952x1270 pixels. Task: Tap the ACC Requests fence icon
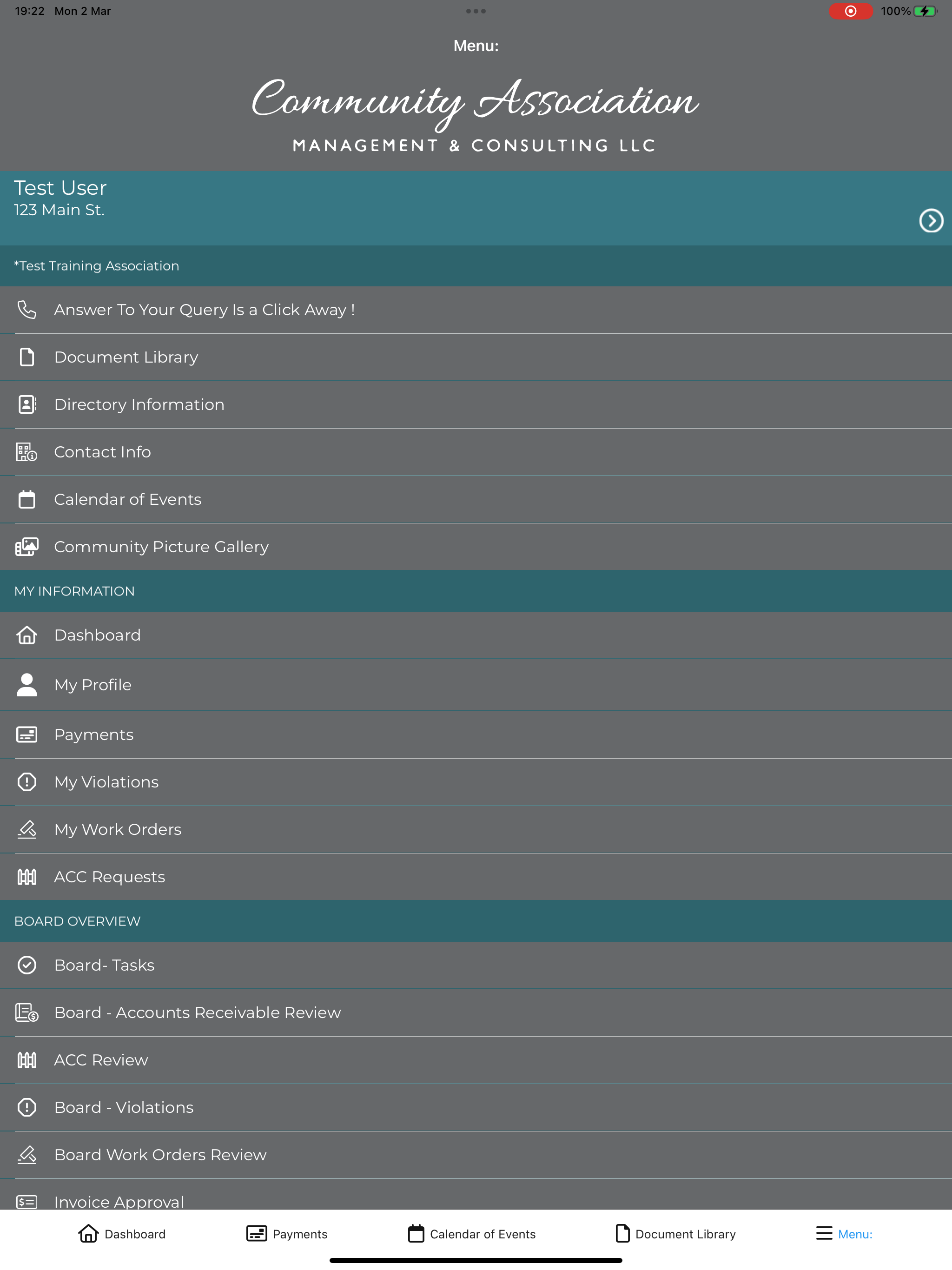pyautogui.click(x=27, y=877)
